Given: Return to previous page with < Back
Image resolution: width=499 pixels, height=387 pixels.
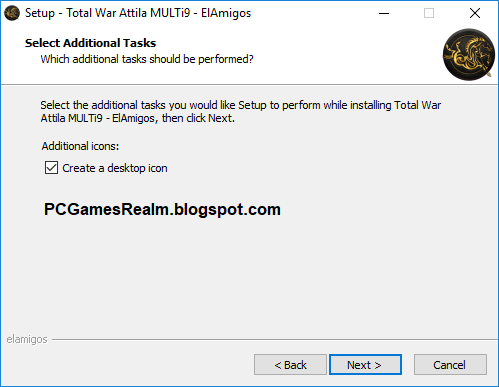Looking at the screenshot, I should click(290, 365).
